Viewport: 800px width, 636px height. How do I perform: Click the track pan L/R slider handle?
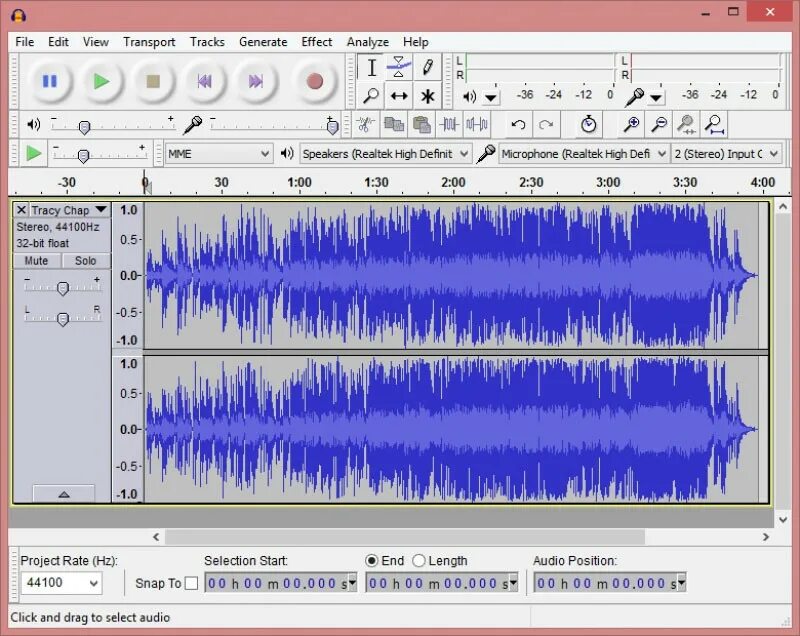[x=63, y=319]
